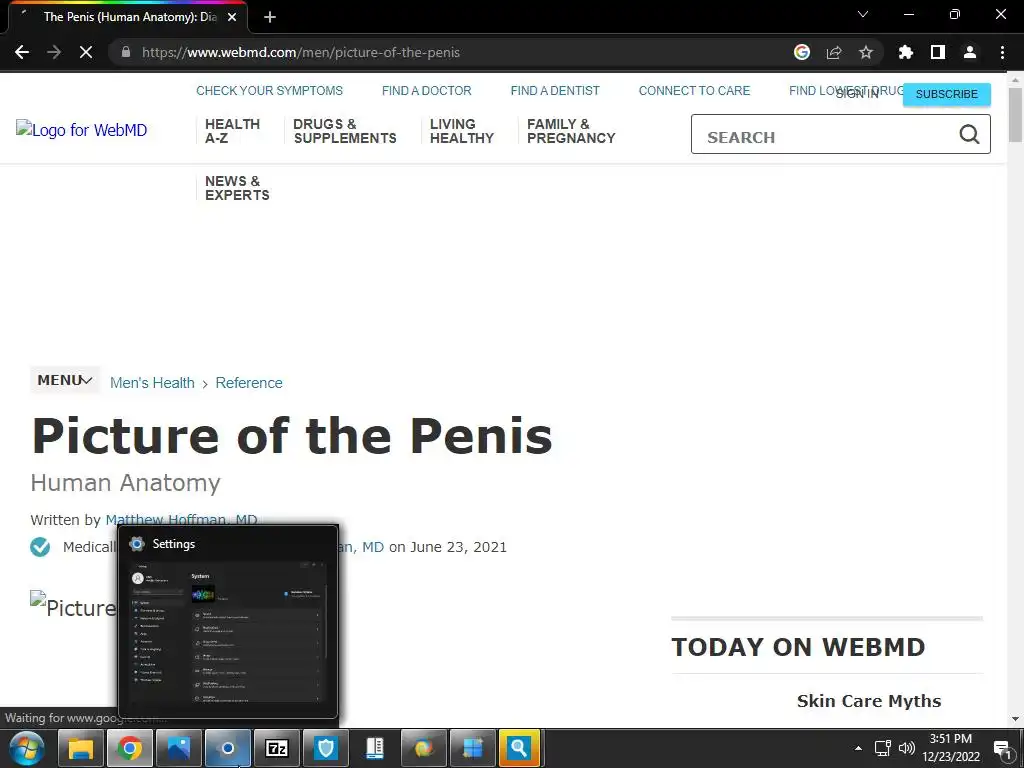Open Chrome Canary in taskbar

tap(424, 748)
